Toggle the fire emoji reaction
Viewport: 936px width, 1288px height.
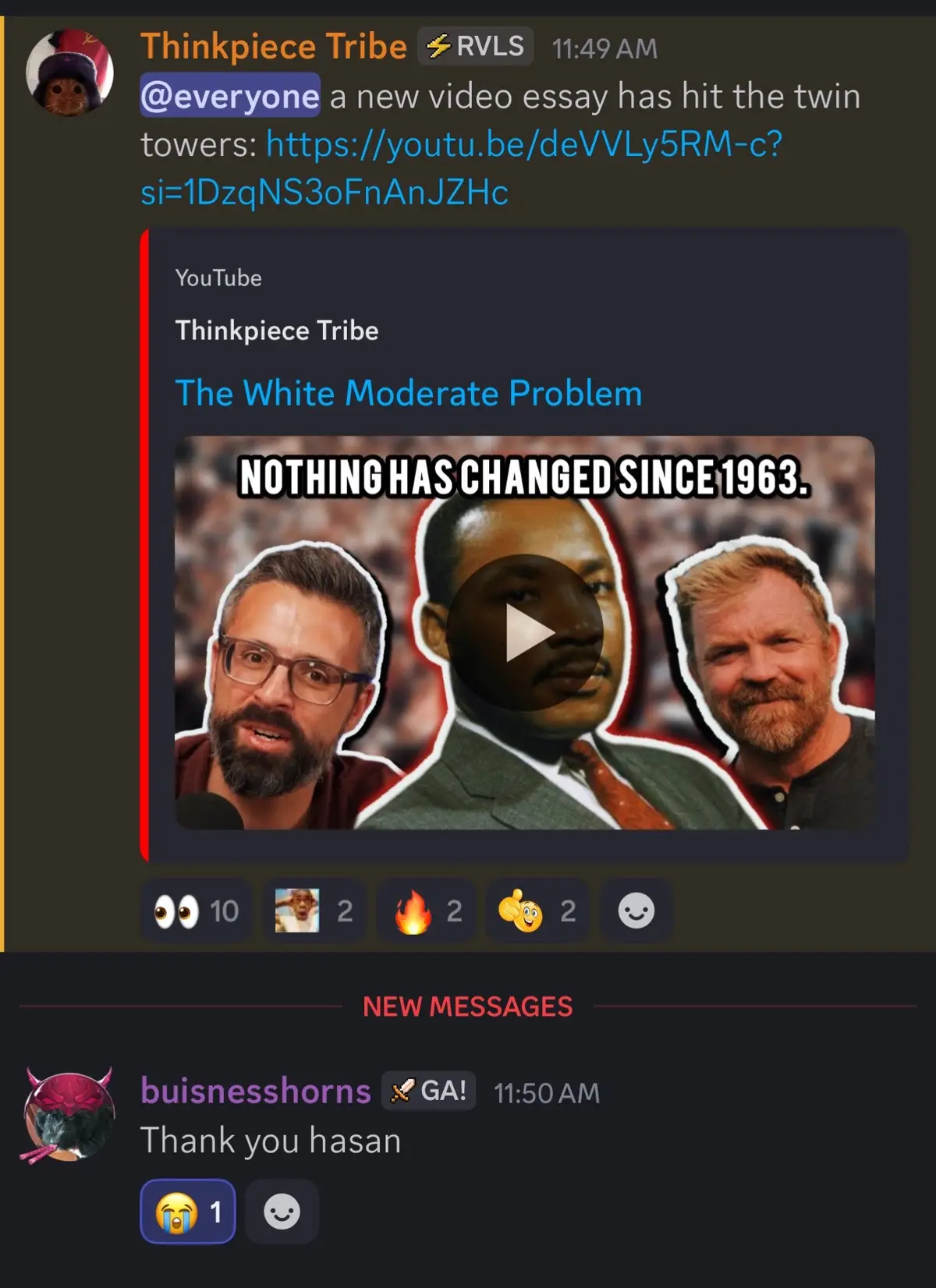coord(427,911)
